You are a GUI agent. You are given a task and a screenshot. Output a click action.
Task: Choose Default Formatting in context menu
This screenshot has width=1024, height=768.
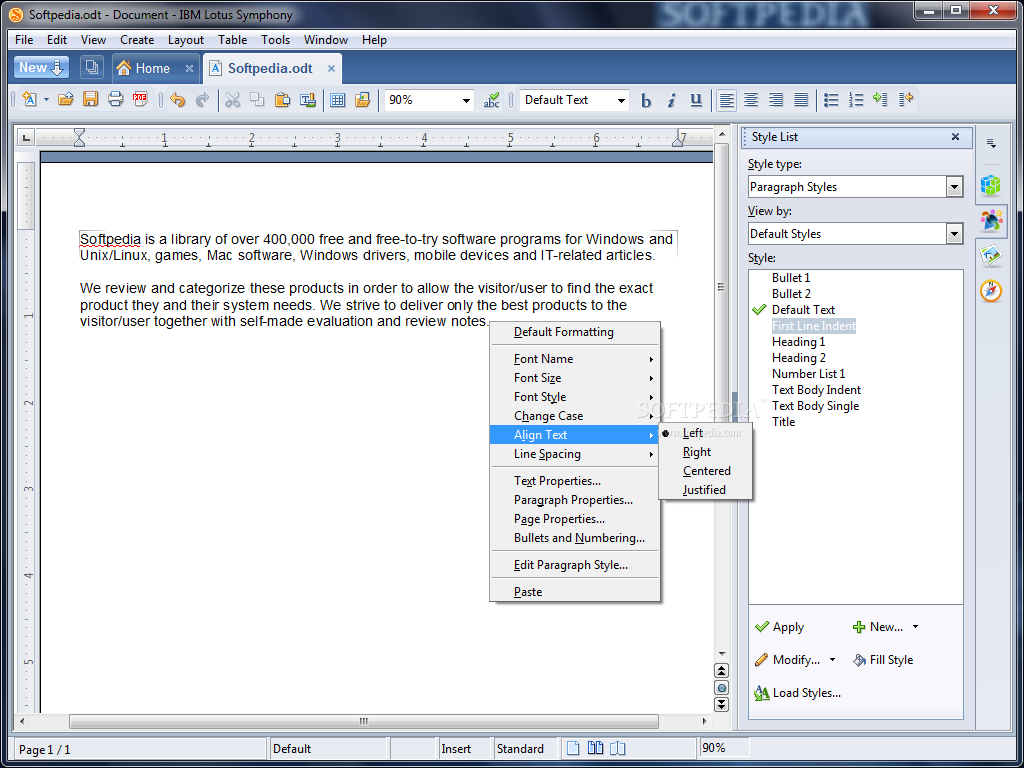coord(564,332)
